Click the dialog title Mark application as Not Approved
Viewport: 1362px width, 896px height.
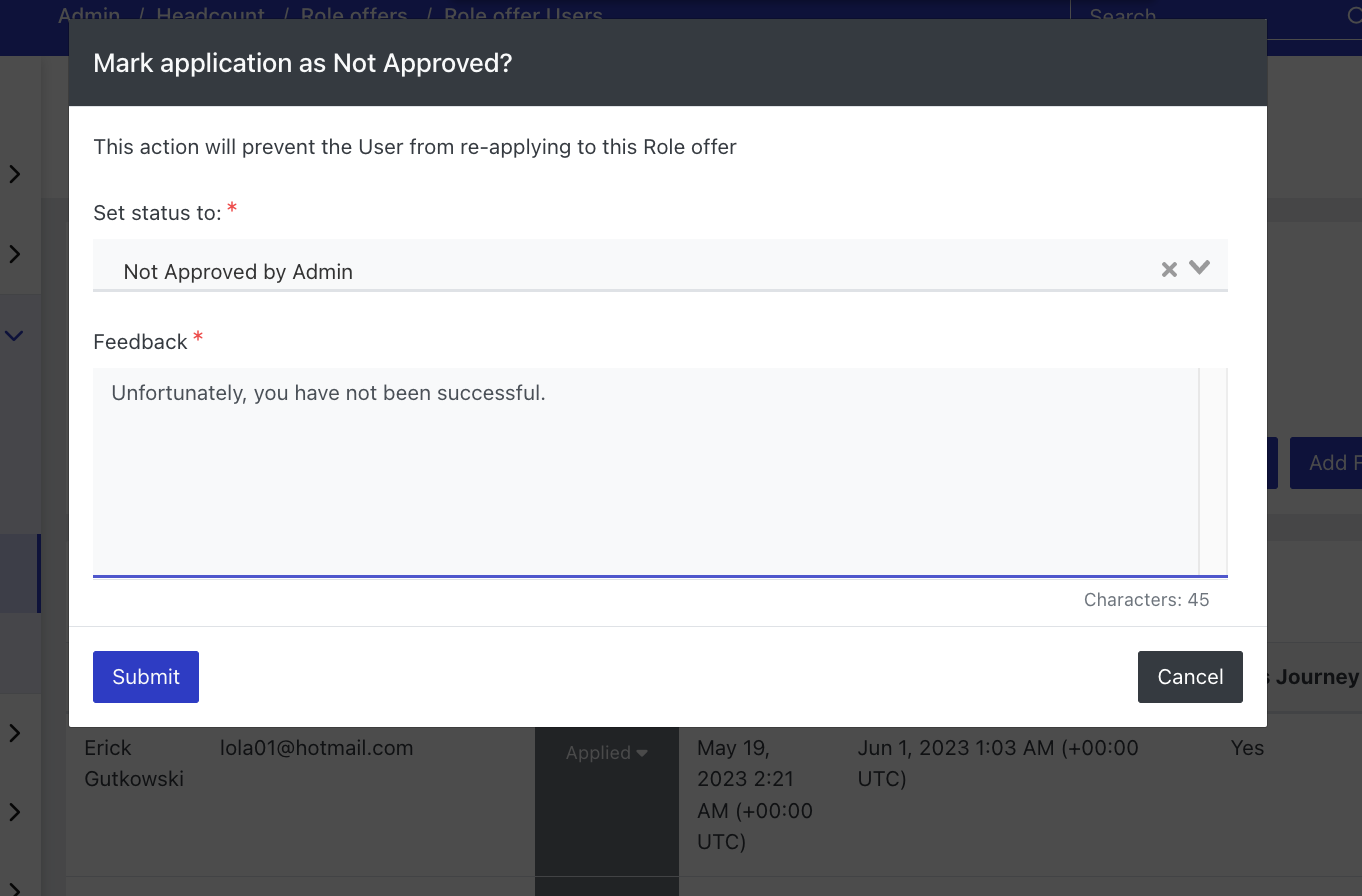click(x=302, y=63)
